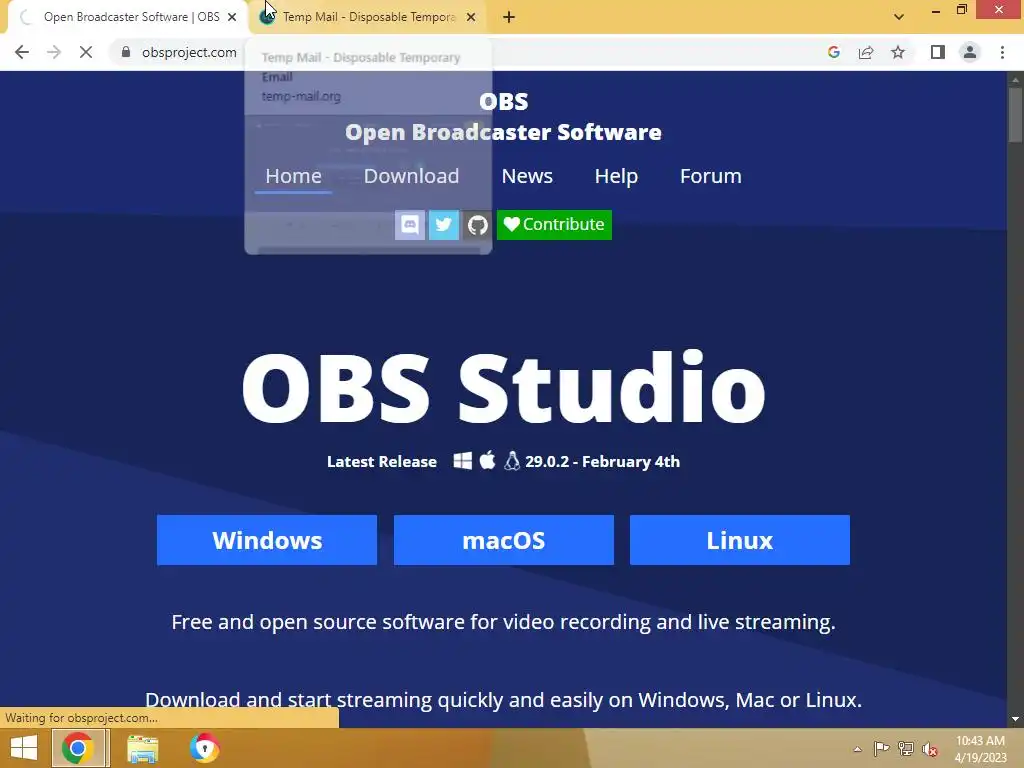
Task: Switch to the Temp Mail tab
Action: pos(368,17)
